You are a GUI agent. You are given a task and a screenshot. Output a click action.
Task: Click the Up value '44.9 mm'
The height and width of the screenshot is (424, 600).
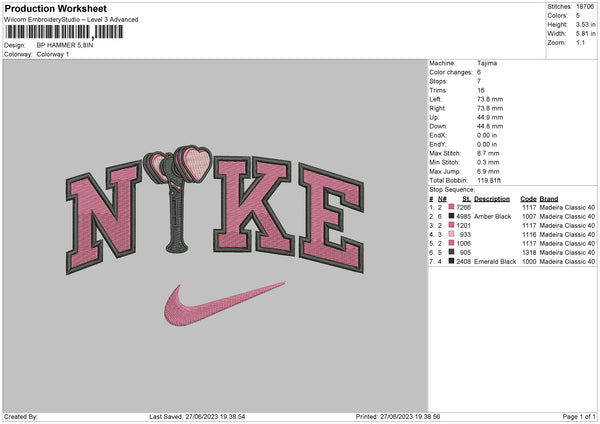click(x=490, y=117)
